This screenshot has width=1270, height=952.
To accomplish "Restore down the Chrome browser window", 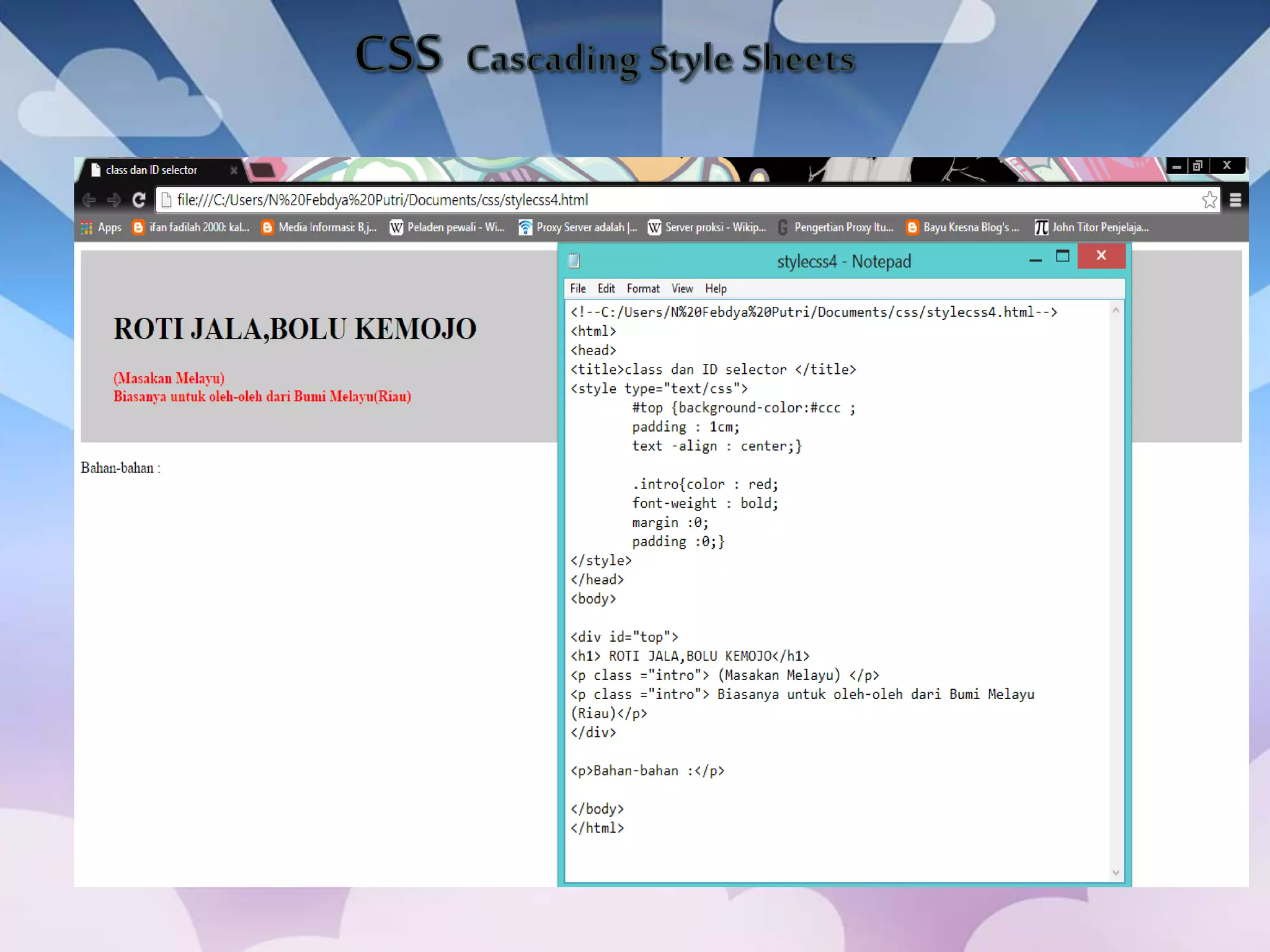I will click(1197, 165).
